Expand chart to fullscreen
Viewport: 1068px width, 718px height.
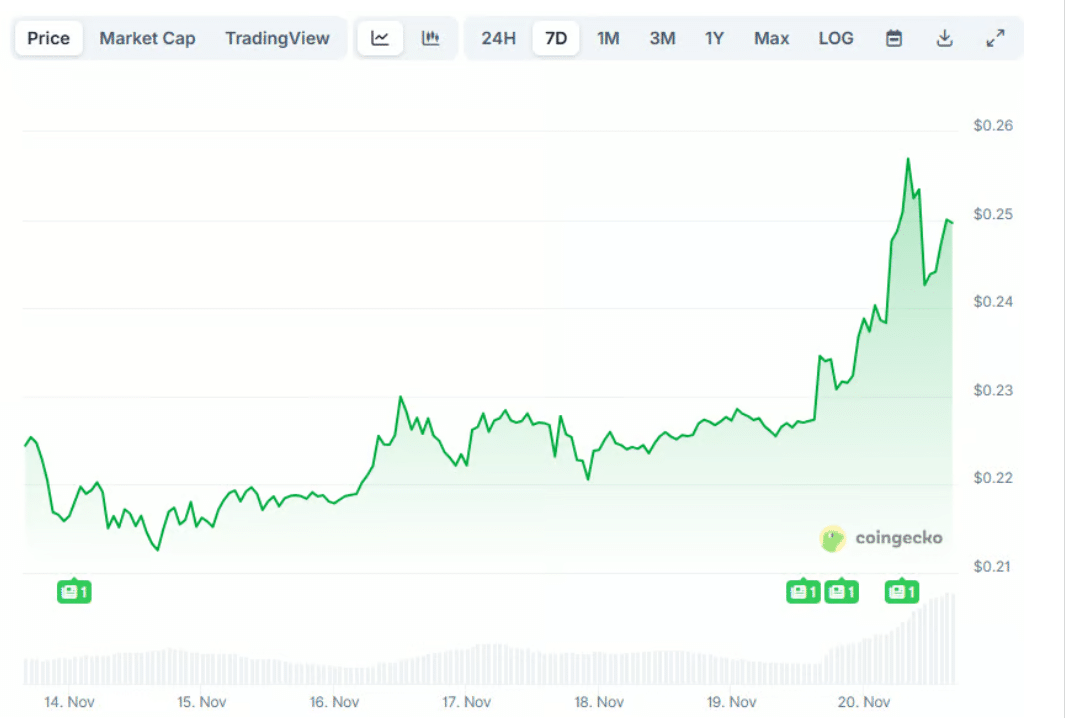coord(995,38)
